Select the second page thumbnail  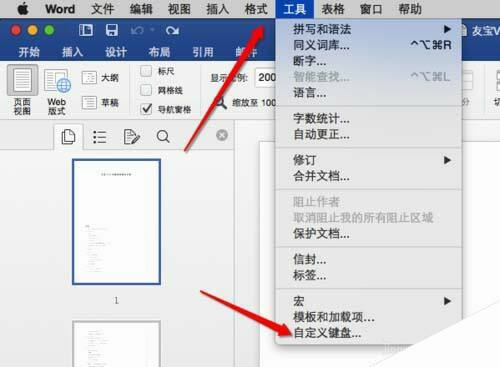coord(116,344)
